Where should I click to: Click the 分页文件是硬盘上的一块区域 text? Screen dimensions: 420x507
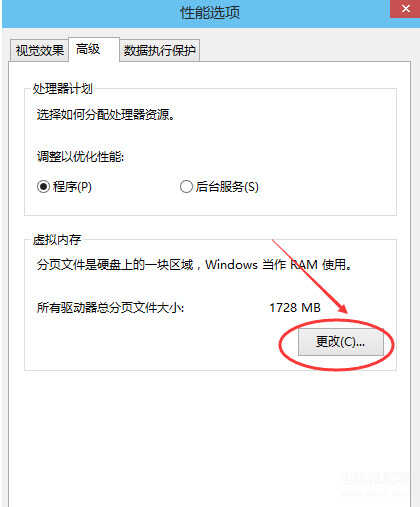coord(115,265)
